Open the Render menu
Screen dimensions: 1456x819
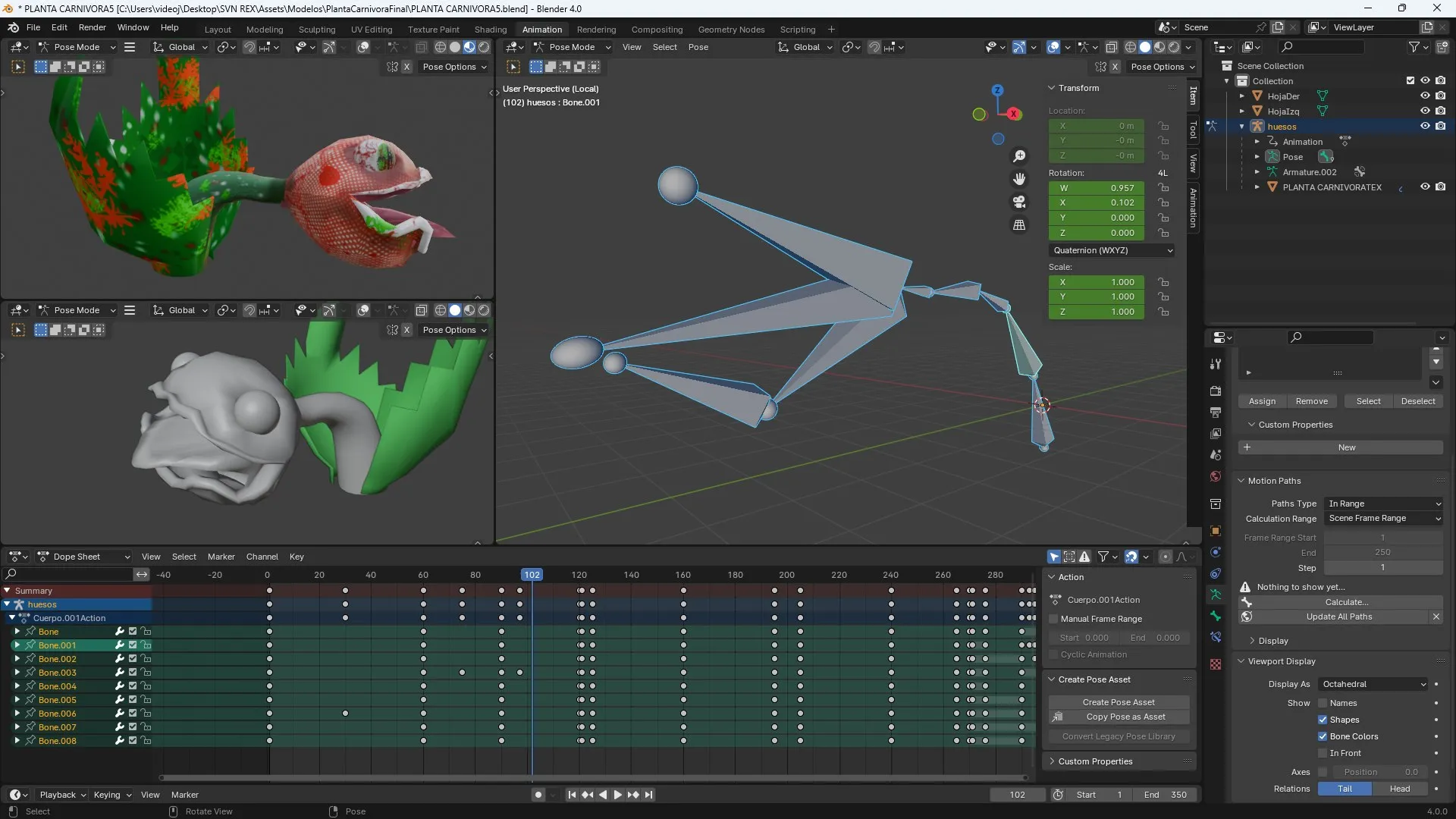93,27
